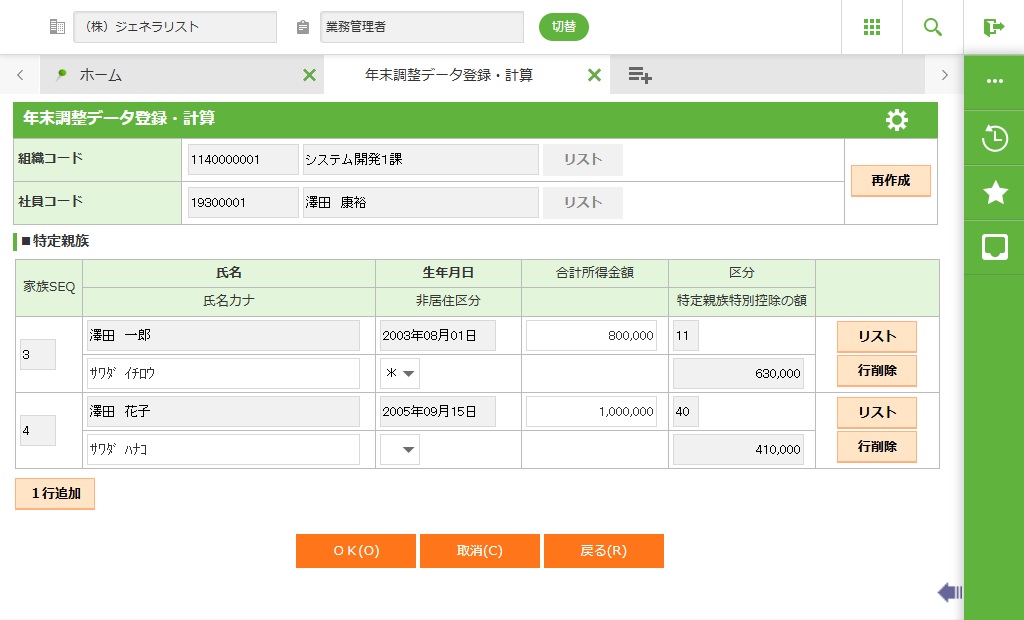Click the income amount field showing 800,000
Image resolution: width=1024 pixels, height=620 pixels.
(x=592, y=336)
